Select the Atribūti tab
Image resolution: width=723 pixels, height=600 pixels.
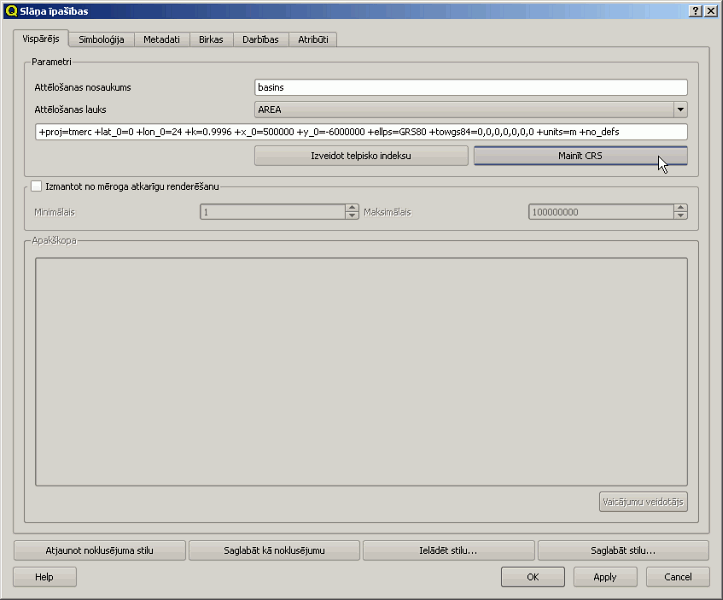coord(313,40)
